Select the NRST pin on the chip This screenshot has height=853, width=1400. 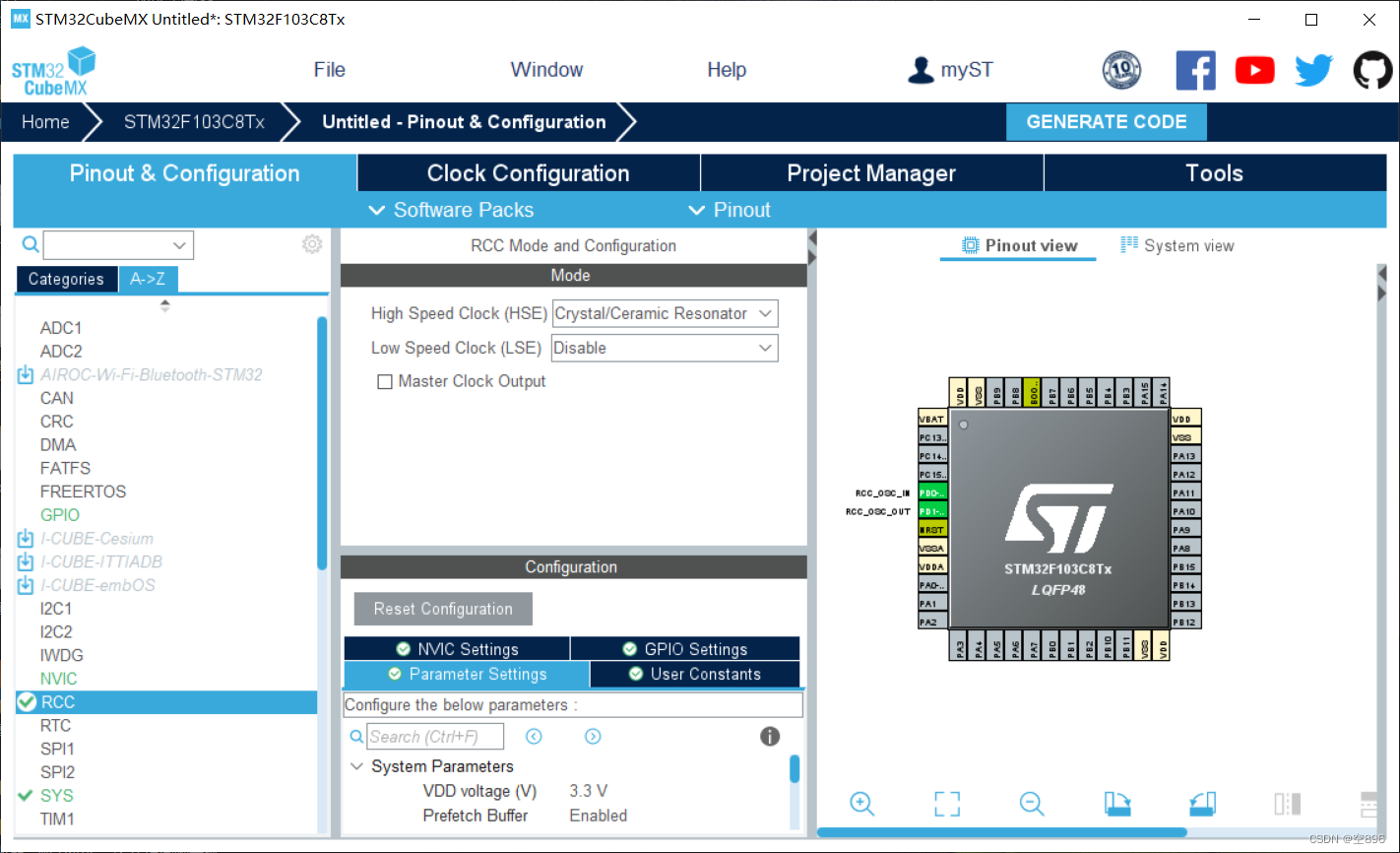tap(932, 530)
